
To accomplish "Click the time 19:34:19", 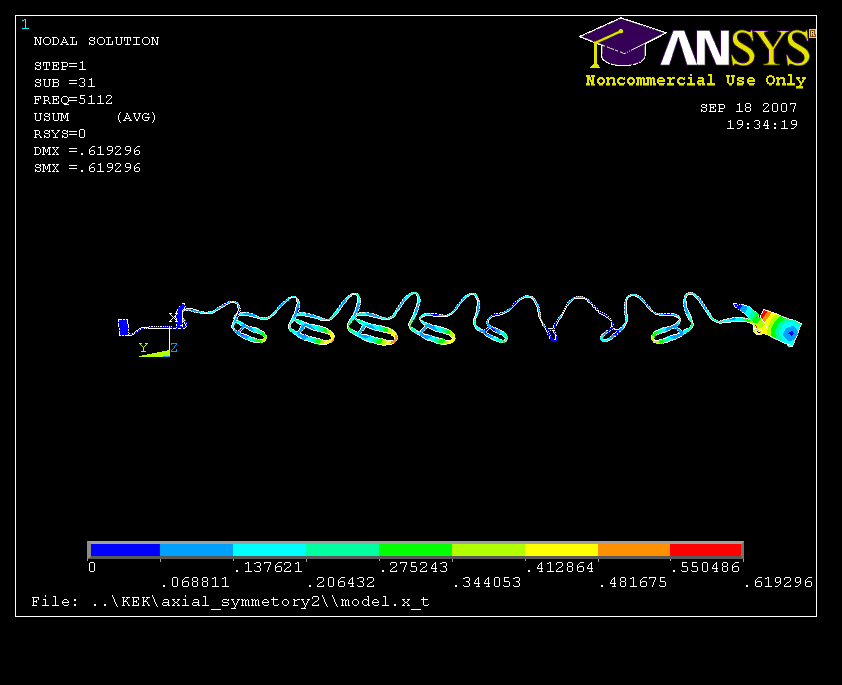I will click(x=762, y=125).
